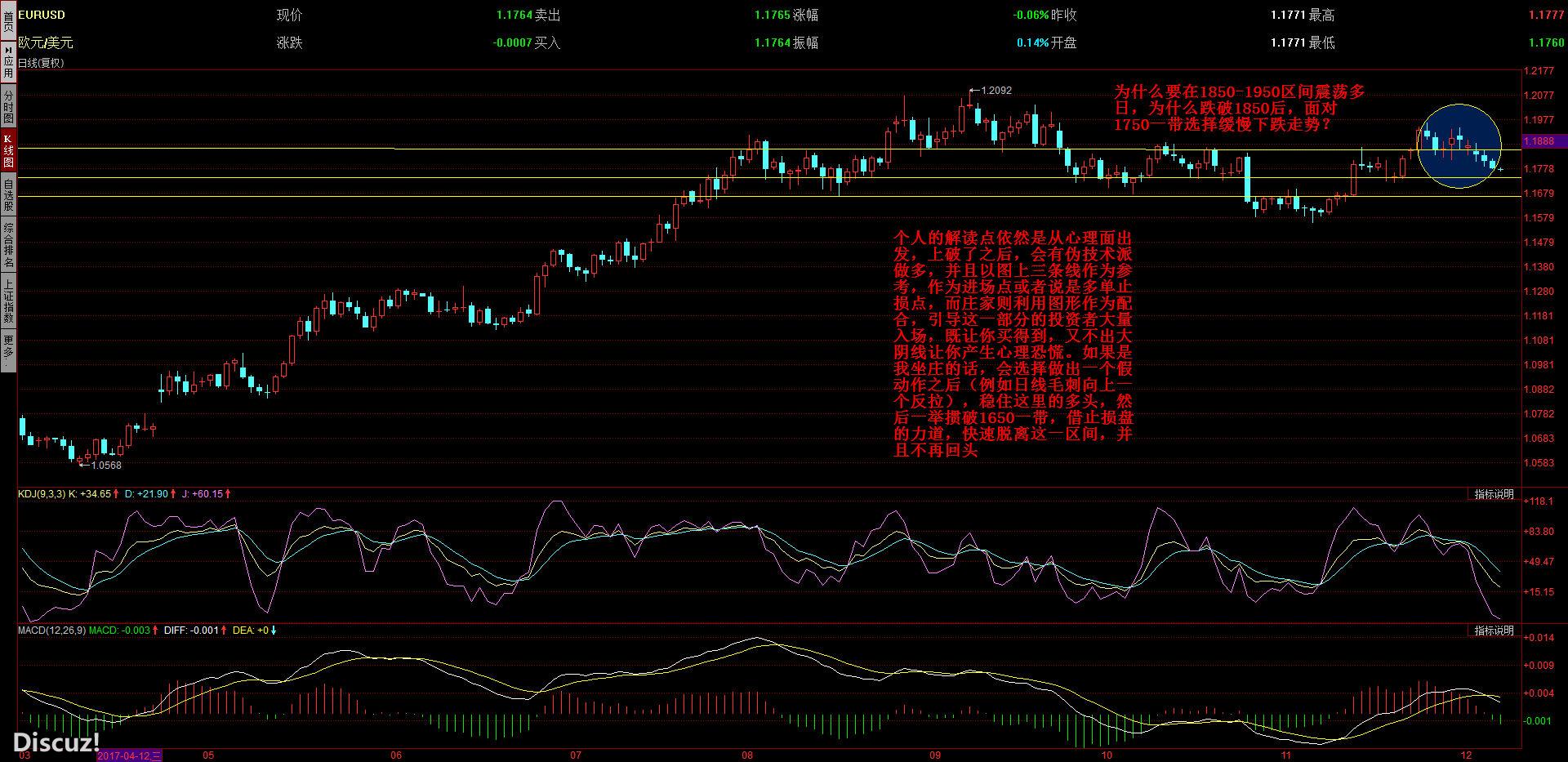This screenshot has height=762, width=1568.
Task: Click the 现价 value 1.1764
Action: coord(514,15)
